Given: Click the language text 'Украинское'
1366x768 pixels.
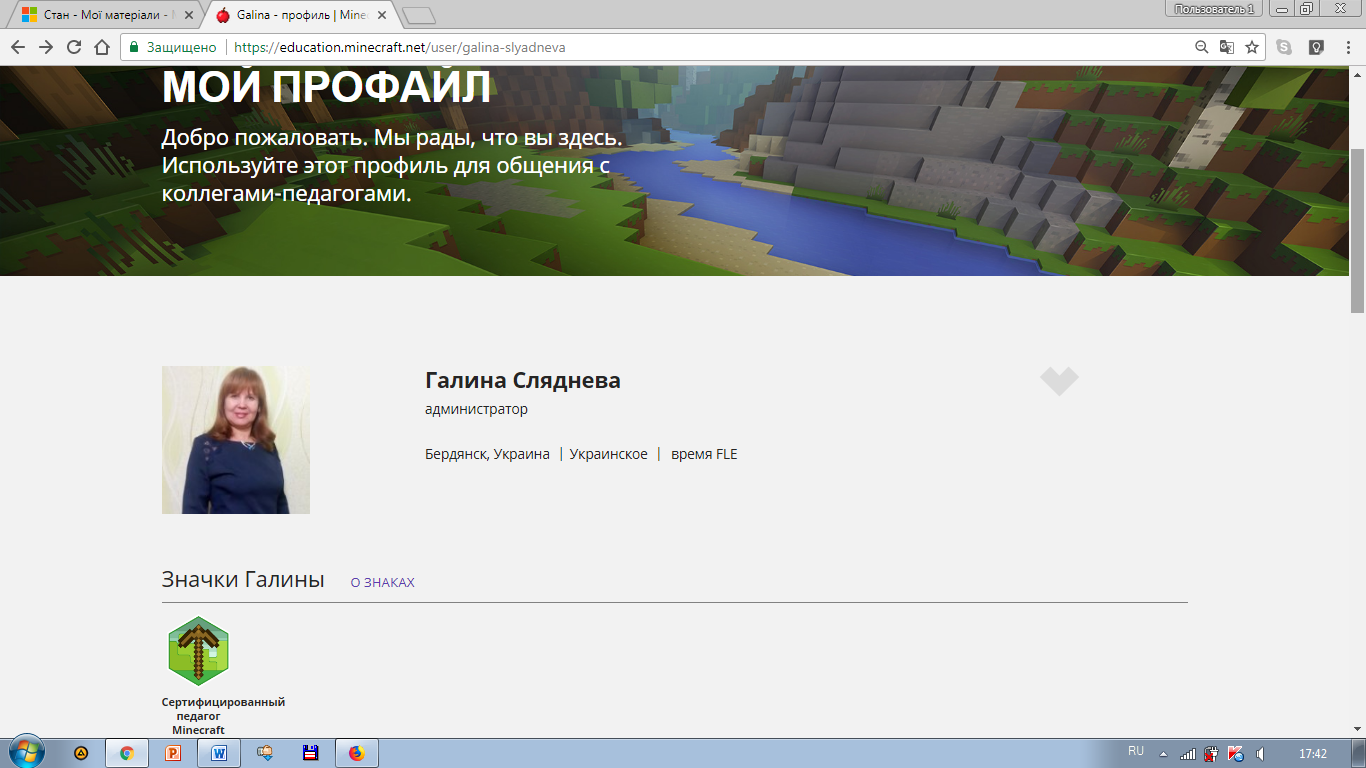Looking at the screenshot, I should point(609,454).
